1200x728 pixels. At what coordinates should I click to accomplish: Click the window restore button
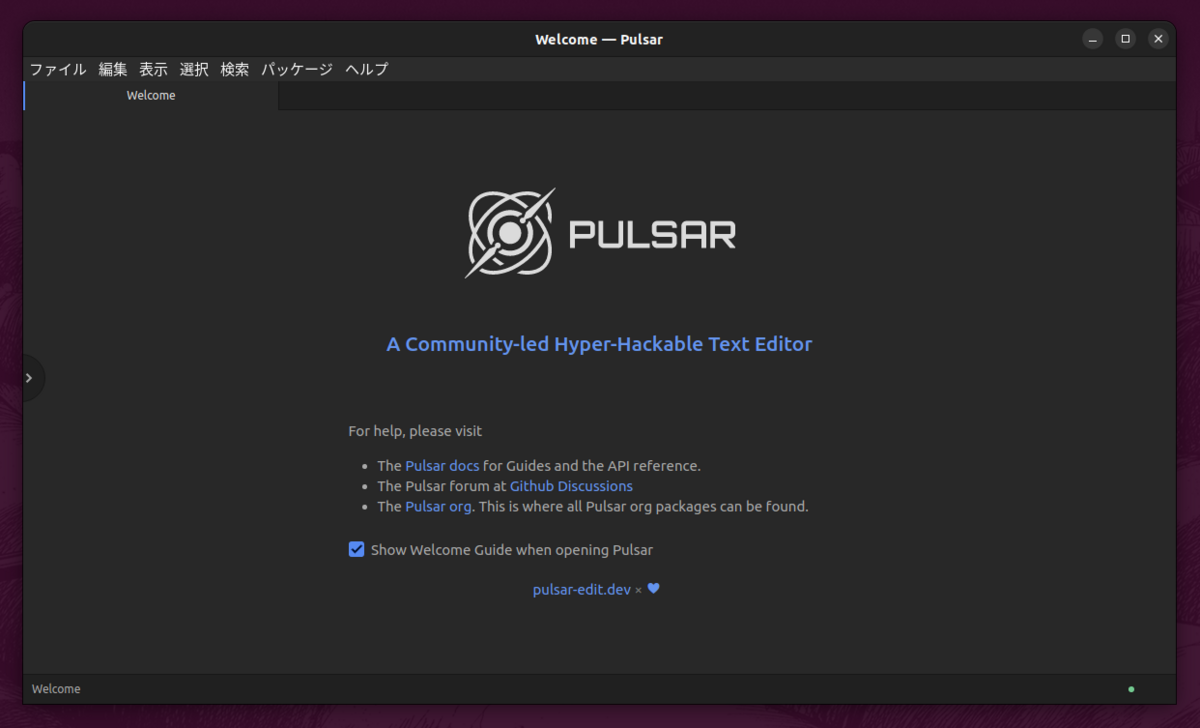coord(1125,39)
